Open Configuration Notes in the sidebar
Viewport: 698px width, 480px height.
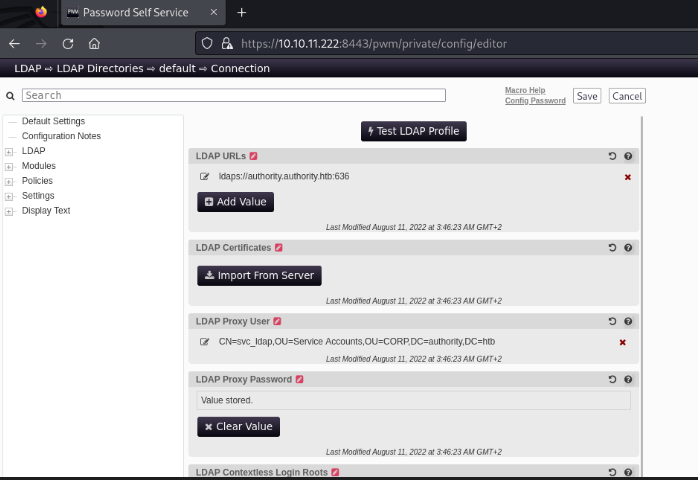(x=61, y=136)
